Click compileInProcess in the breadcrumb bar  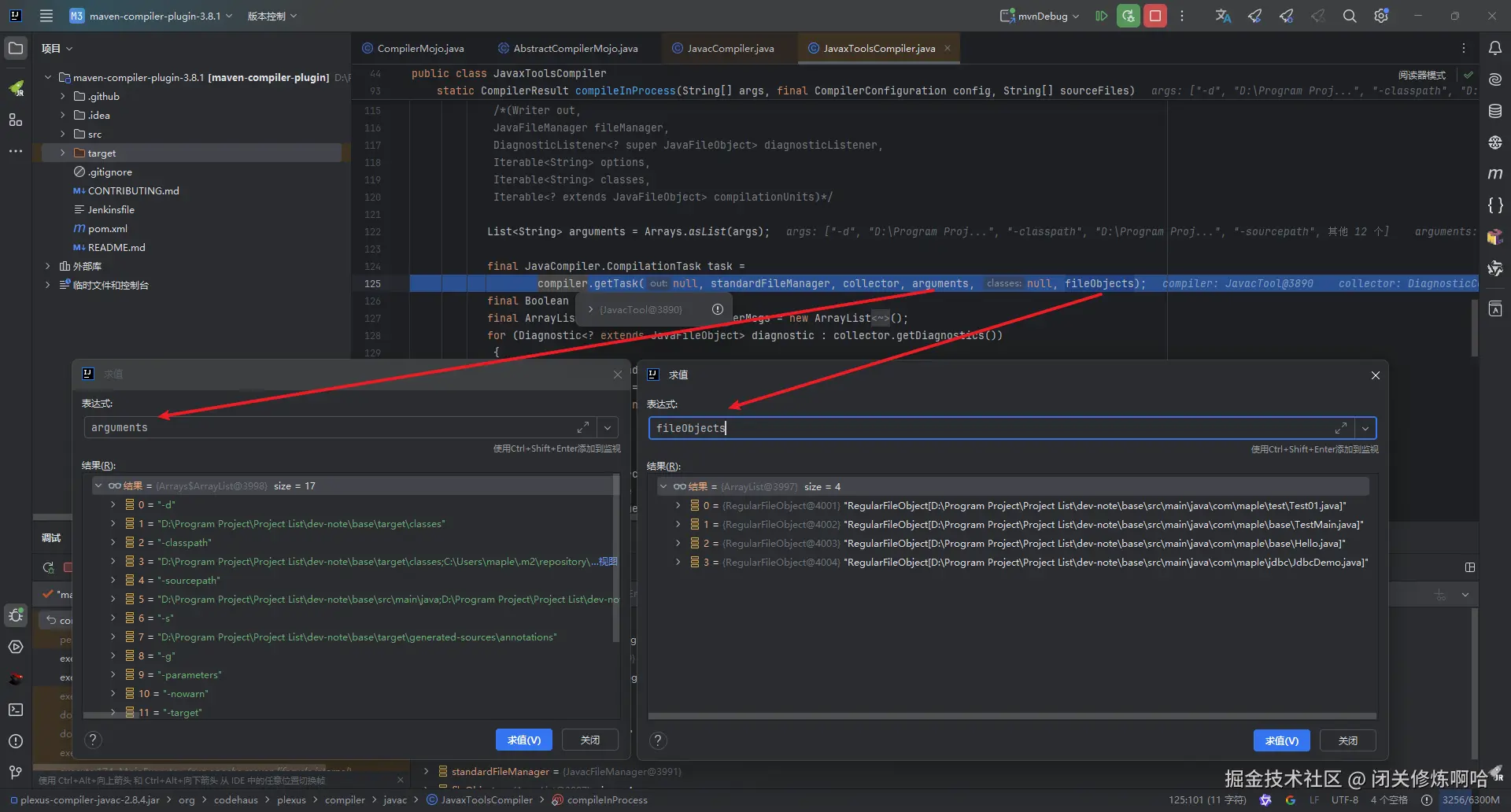600,800
